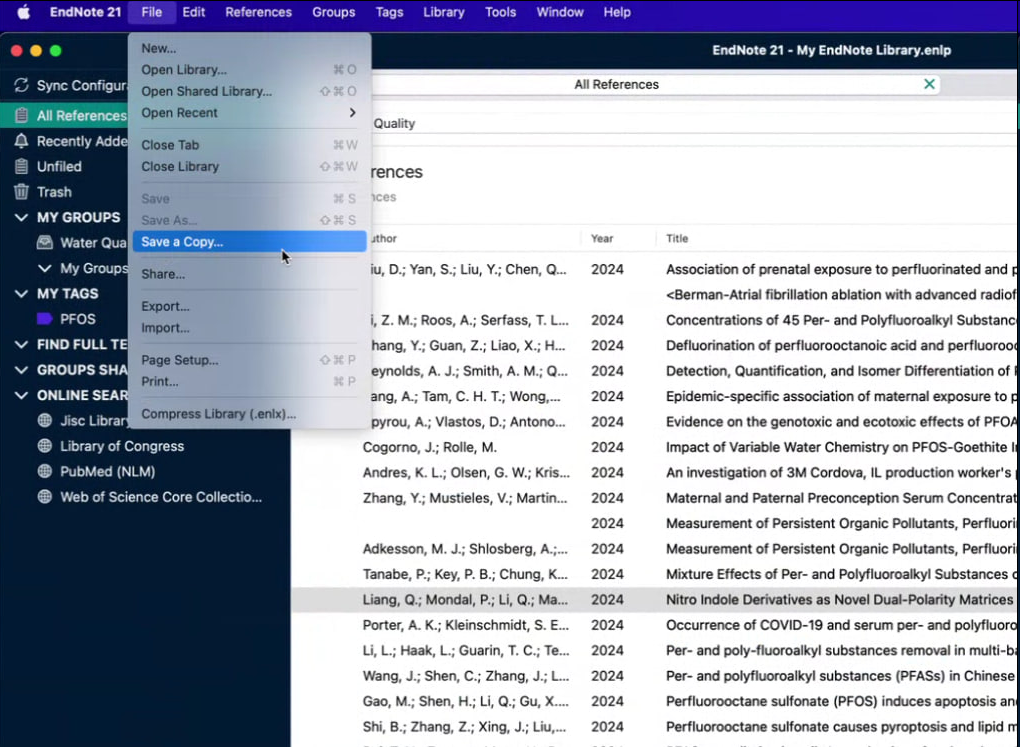Collapse the MY TAGS section
The width and height of the screenshot is (1020, 747).
click(x=21, y=294)
